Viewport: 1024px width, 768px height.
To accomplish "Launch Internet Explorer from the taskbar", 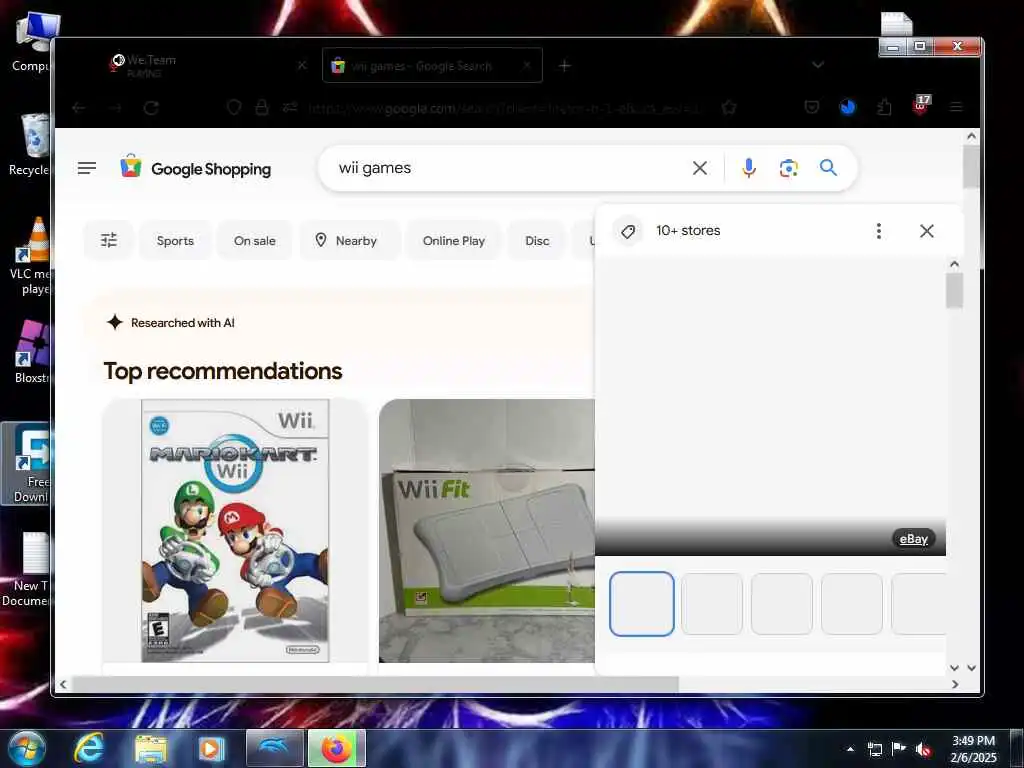I will pyautogui.click(x=88, y=748).
